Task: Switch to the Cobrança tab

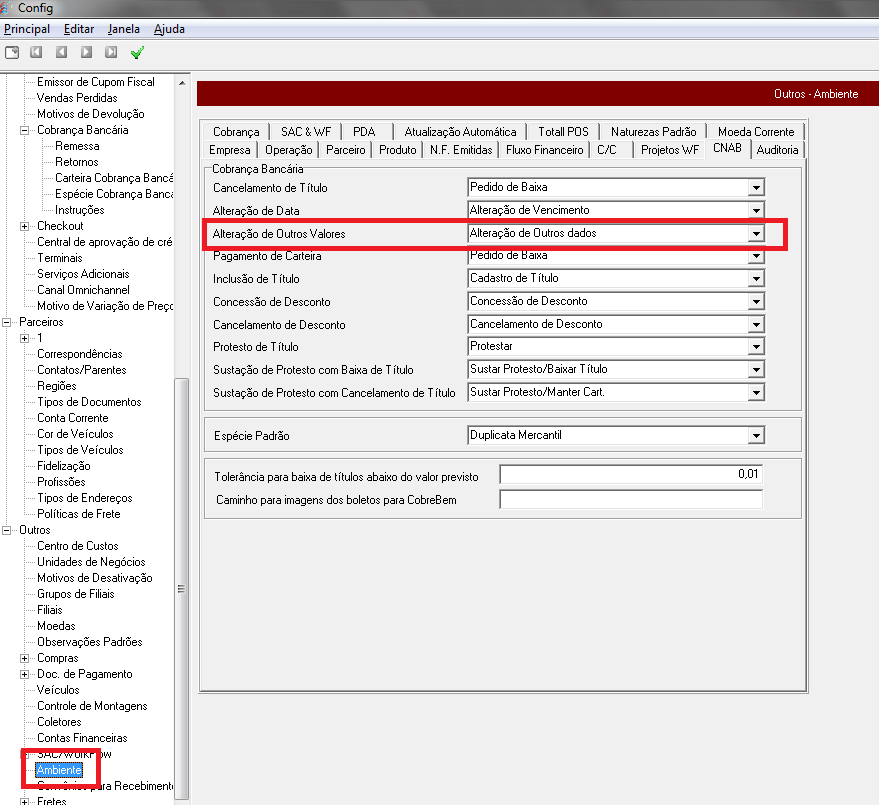Action: (x=236, y=132)
